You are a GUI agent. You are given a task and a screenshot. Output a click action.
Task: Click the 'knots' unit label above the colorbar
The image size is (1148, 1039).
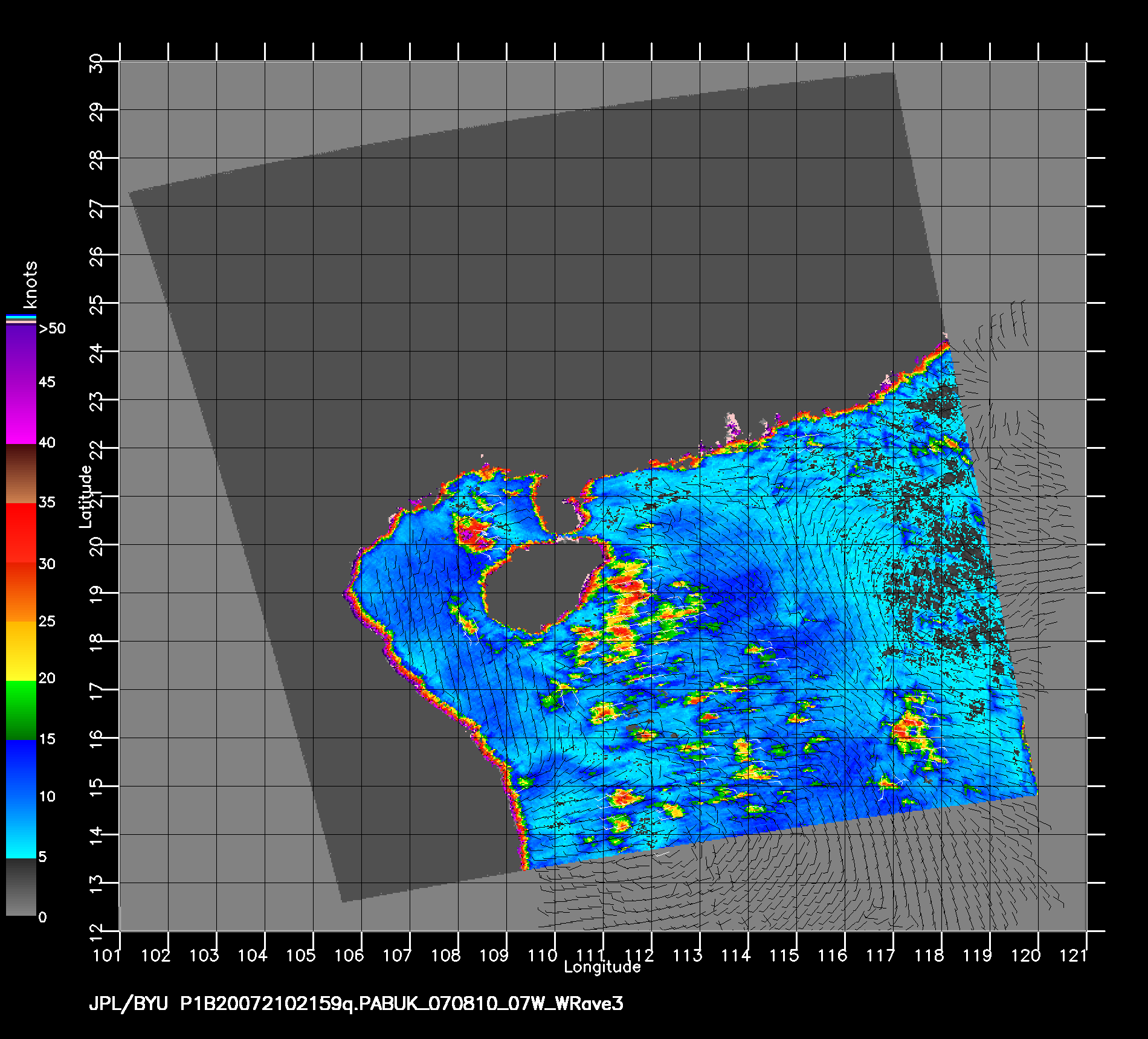coord(30,285)
